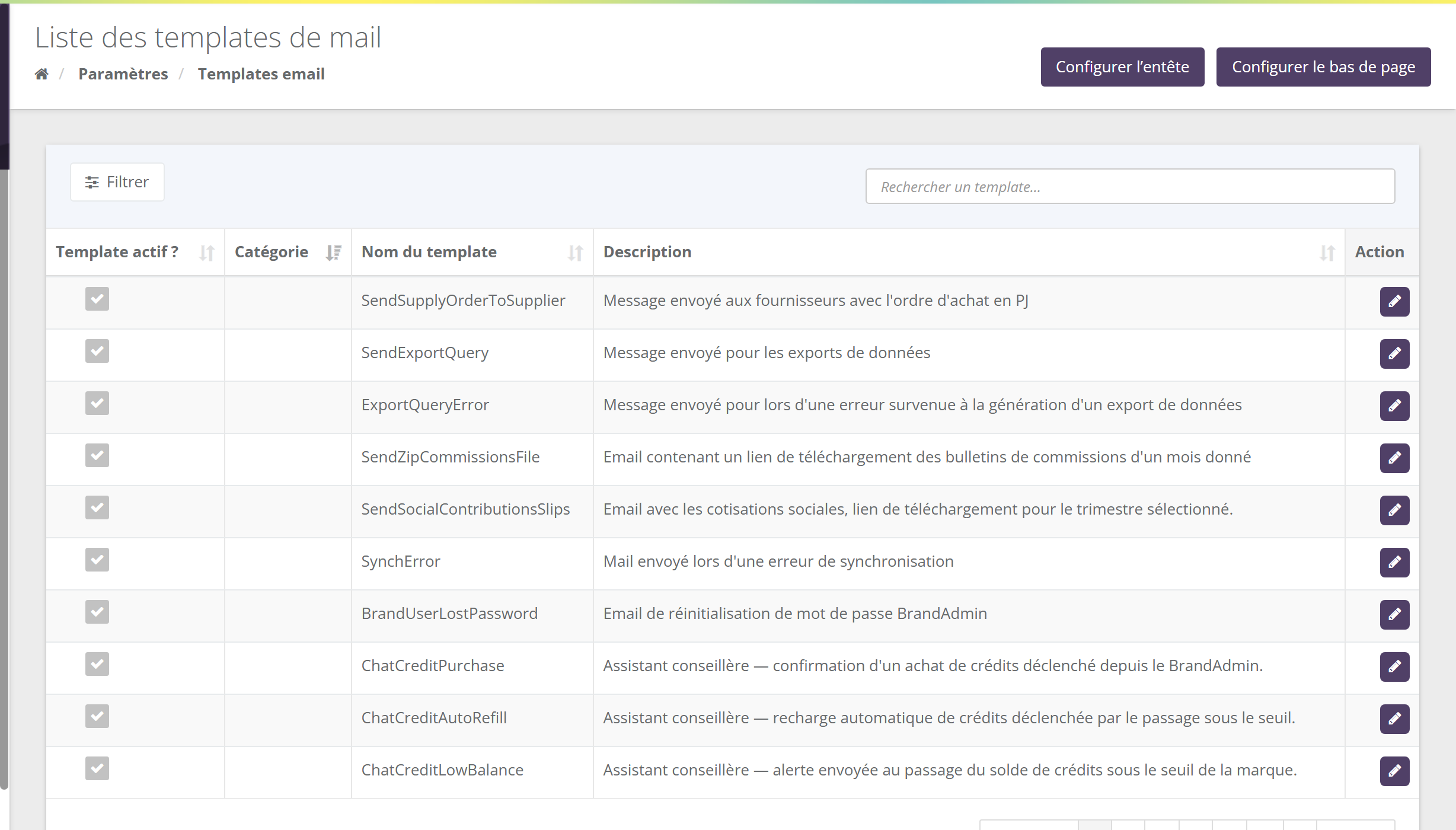
Task: Toggle active checkbox for ChatCreditAutoRefill
Action: pyautogui.click(x=97, y=716)
